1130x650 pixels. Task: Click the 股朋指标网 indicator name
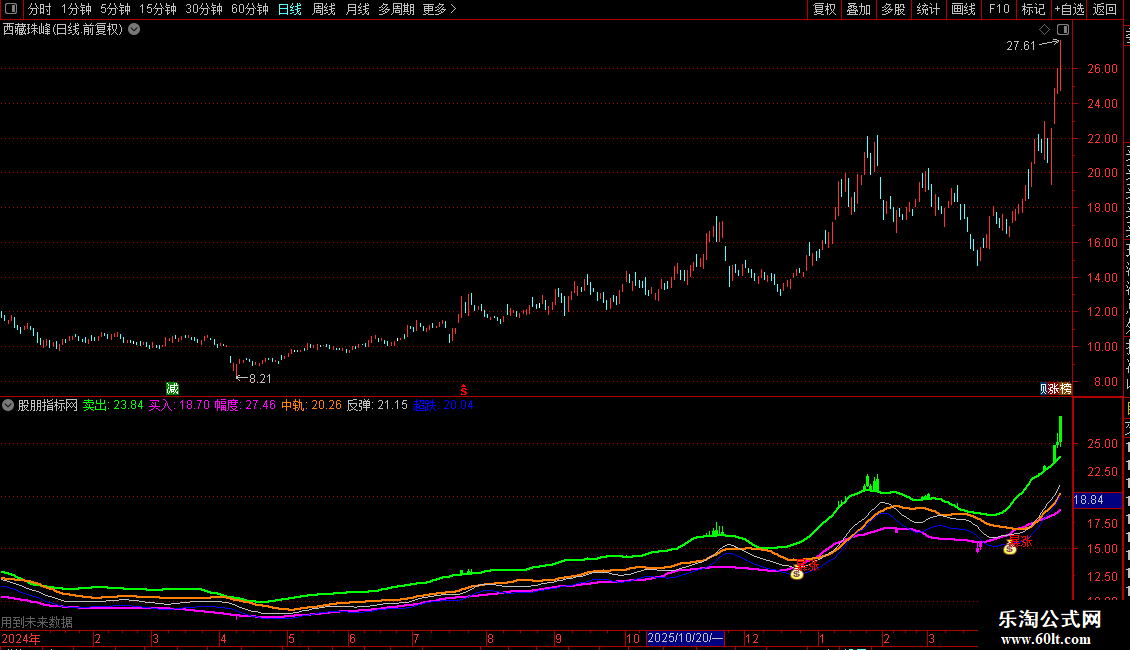pos(48,405)
